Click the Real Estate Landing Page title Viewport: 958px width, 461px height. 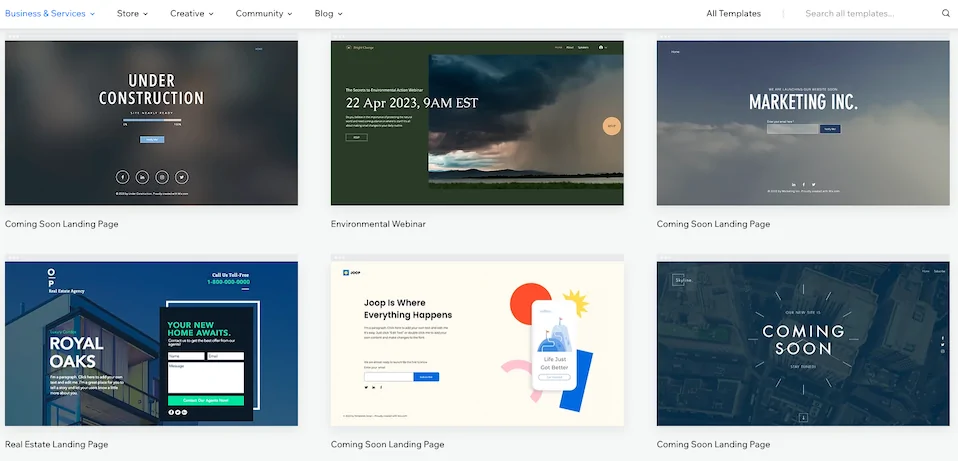pyautogui.click(x=56, y=444)
